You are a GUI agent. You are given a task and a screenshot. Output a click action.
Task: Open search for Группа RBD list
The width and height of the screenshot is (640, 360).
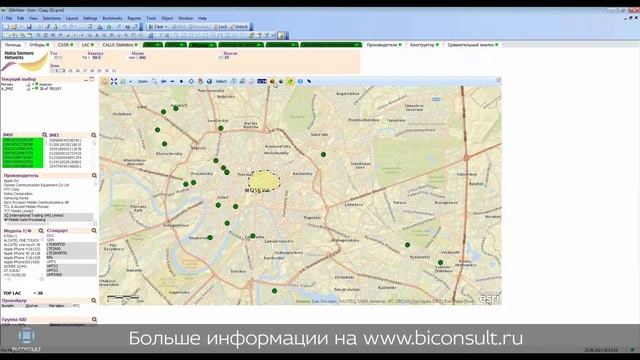94,320
